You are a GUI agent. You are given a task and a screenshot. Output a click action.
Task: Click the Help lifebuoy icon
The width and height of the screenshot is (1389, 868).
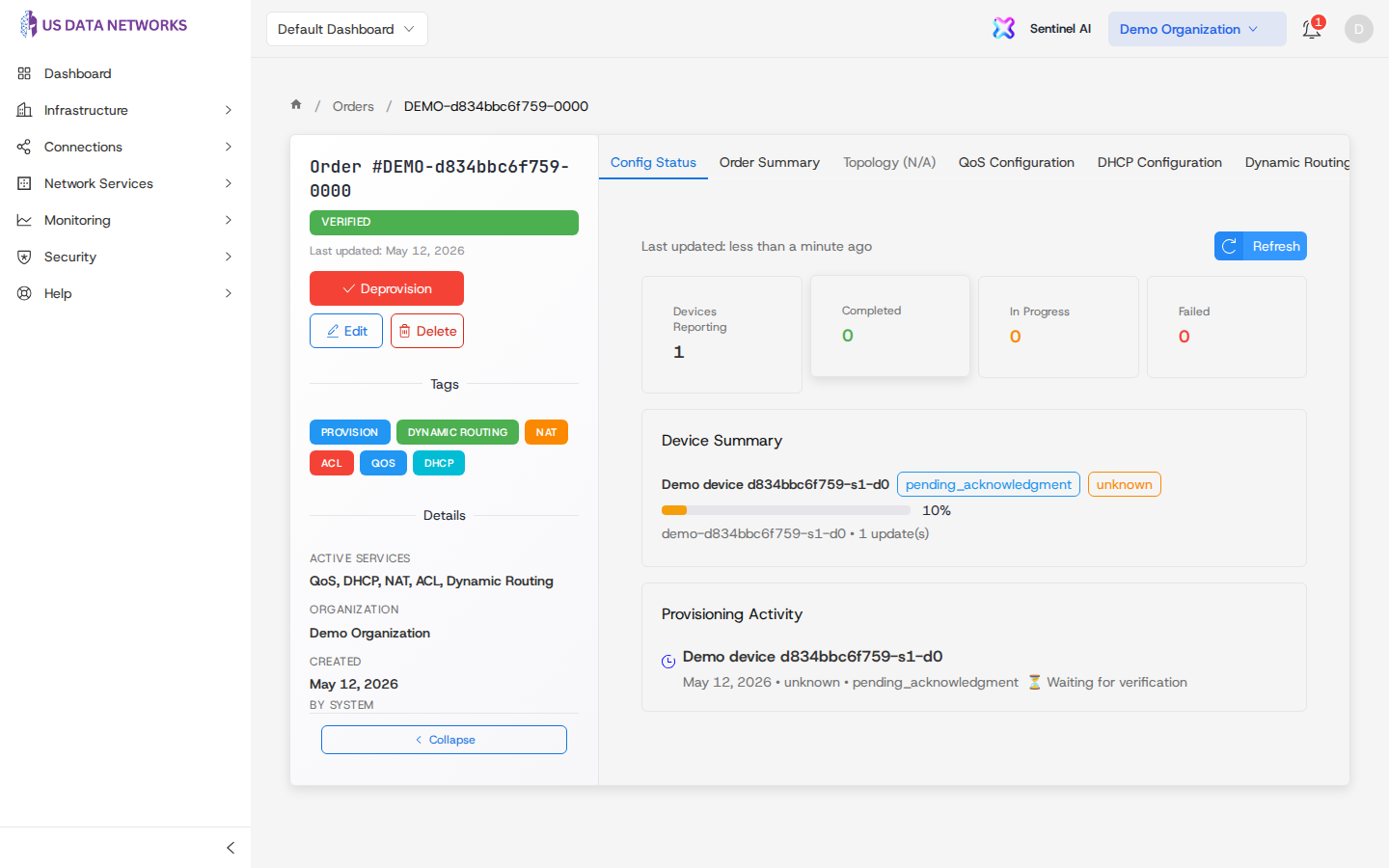pos(24,293)
